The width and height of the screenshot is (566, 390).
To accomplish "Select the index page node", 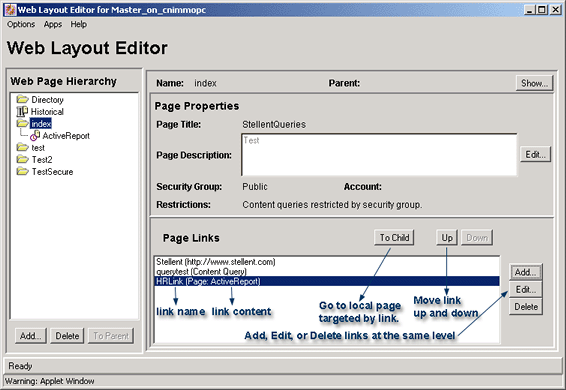I will click(41, 124).
